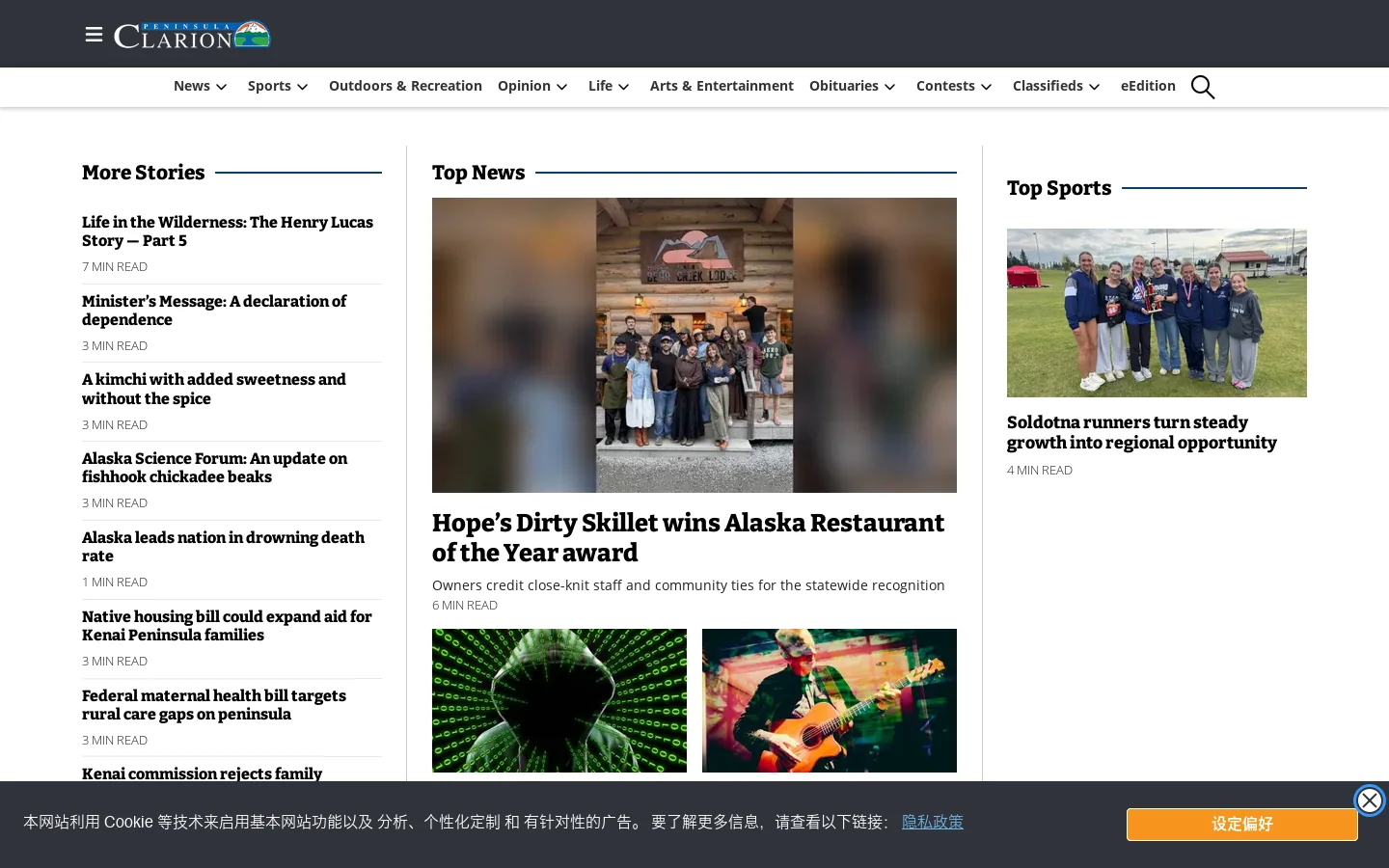
Task: Open Alaska leads nation in drowning story
Action: [223, 547]
